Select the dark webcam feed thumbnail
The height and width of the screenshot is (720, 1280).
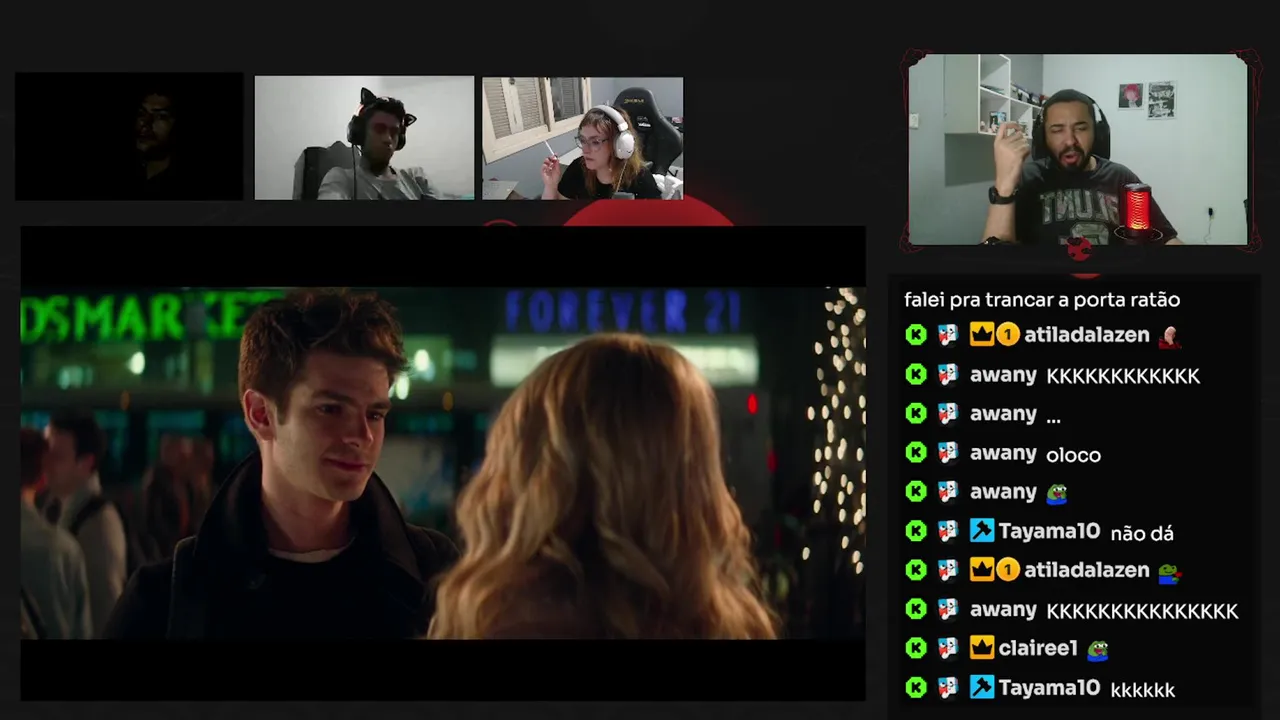(129, 136)
